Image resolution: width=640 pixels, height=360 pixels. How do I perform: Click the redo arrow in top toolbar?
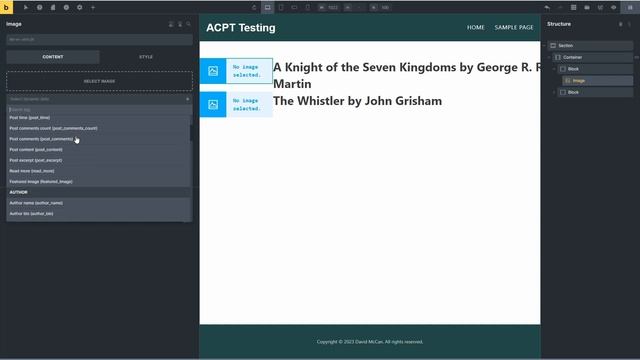point(560,7)
